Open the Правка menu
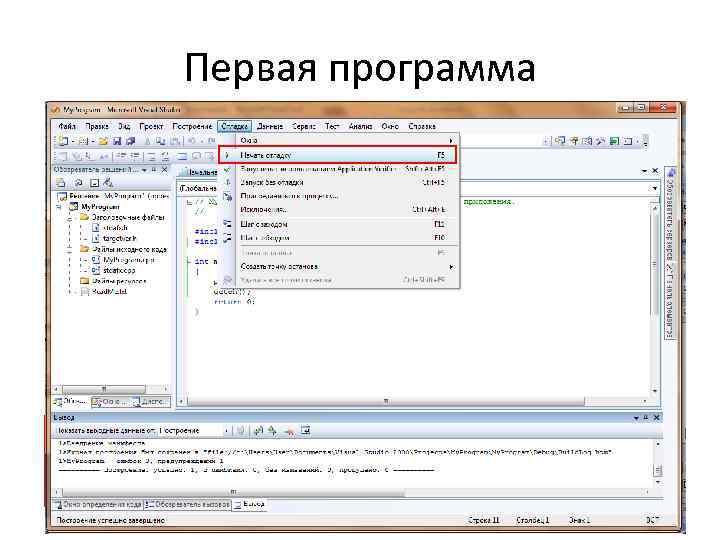 [x=96, y=126]
